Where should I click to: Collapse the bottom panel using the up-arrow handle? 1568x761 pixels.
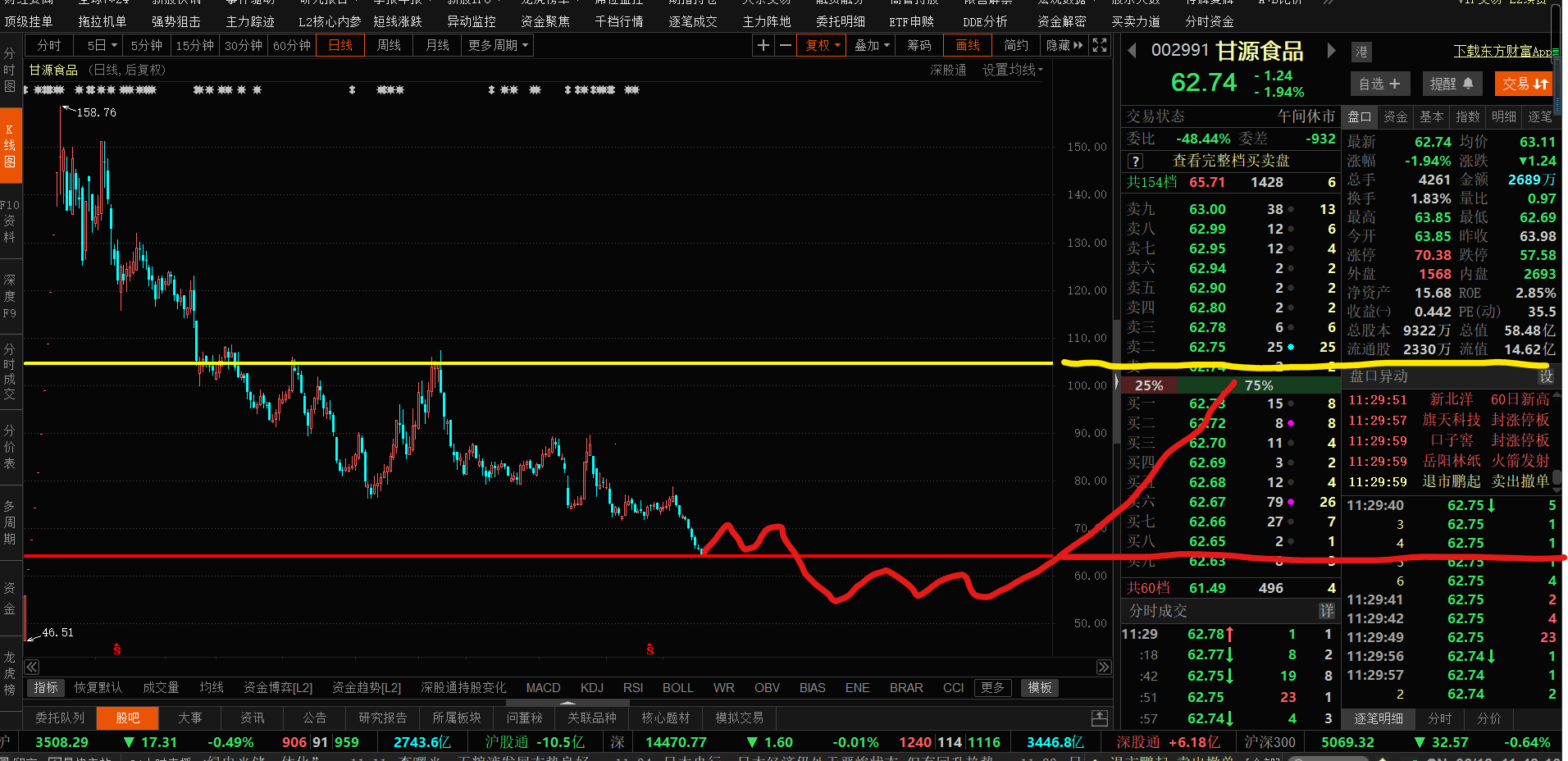tap(567, 704)
